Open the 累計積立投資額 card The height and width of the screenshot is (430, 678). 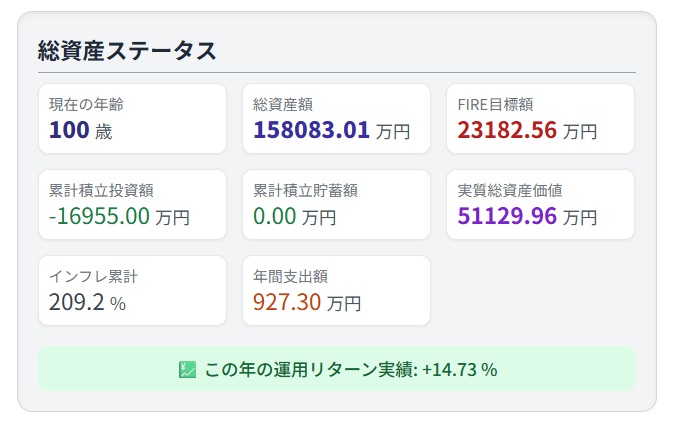132,205
